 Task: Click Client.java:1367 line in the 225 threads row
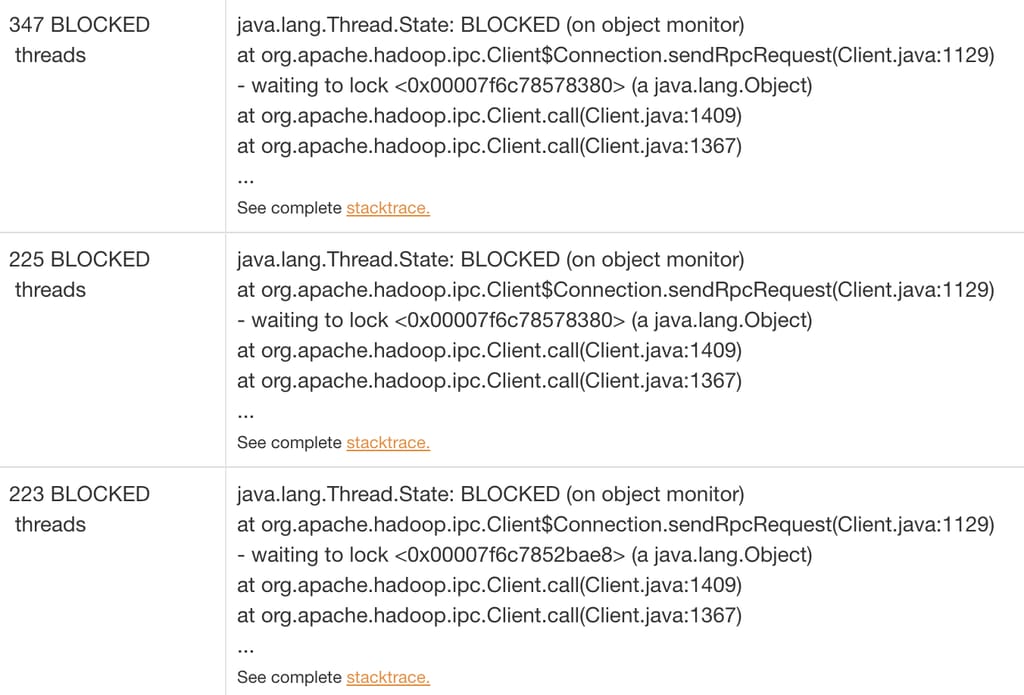point(489,381)
